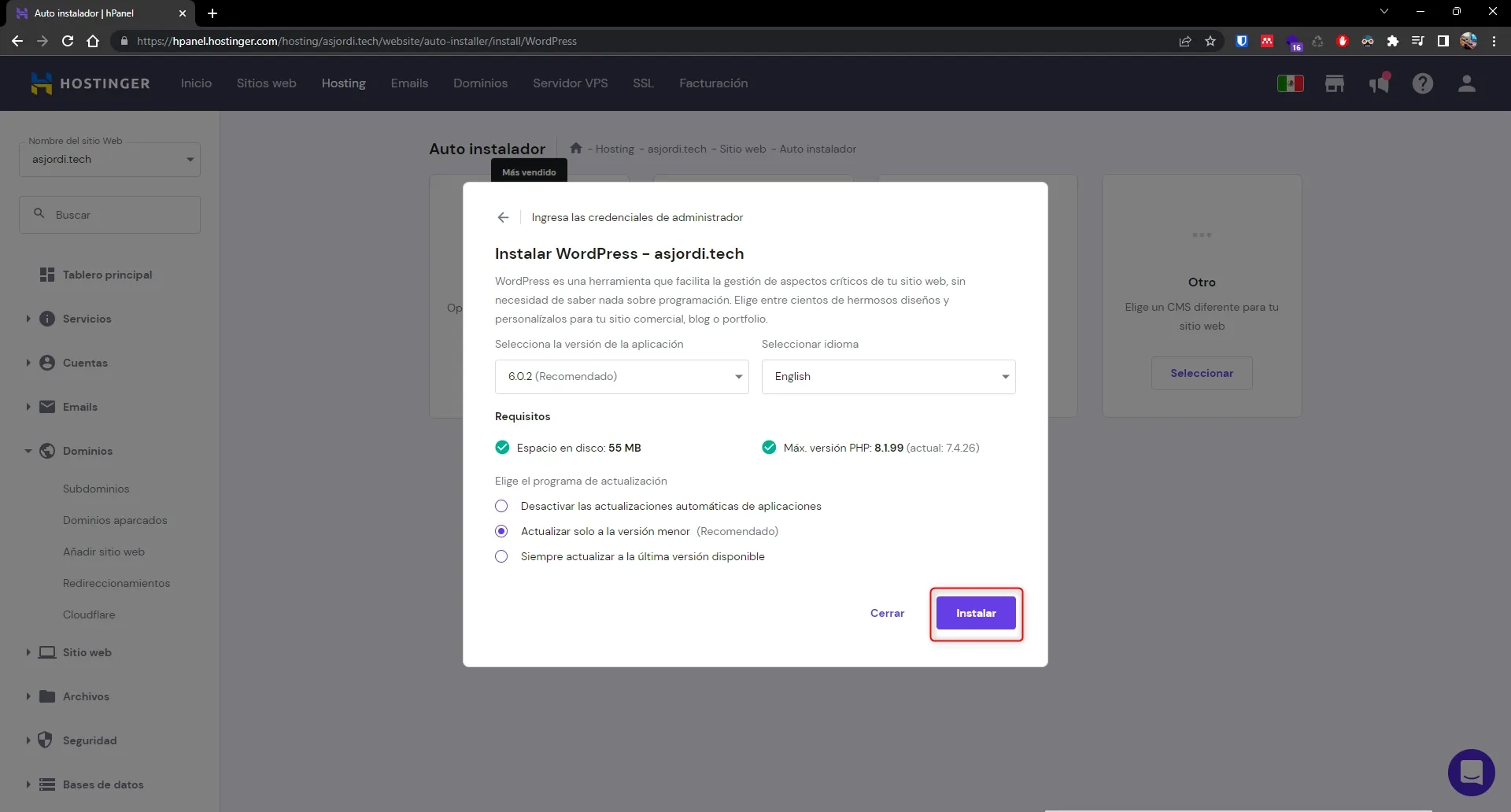Expand the Servicios sidebar section

coord(28,319)
